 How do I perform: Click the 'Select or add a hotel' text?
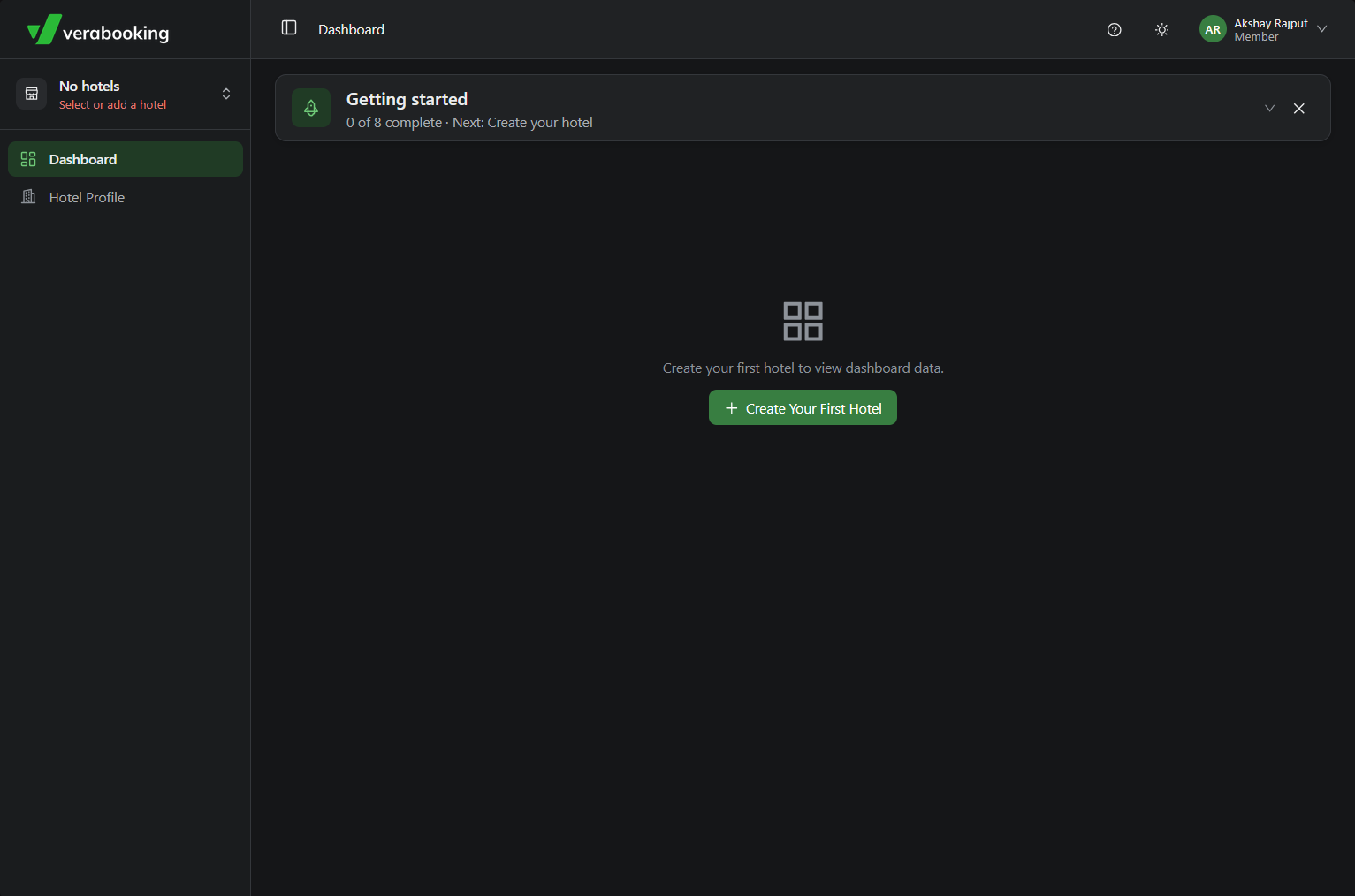[112, 104]
